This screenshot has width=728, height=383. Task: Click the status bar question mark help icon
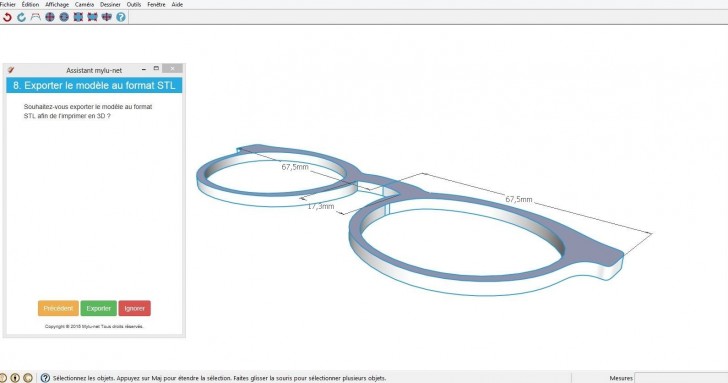[x=45, y=378]
